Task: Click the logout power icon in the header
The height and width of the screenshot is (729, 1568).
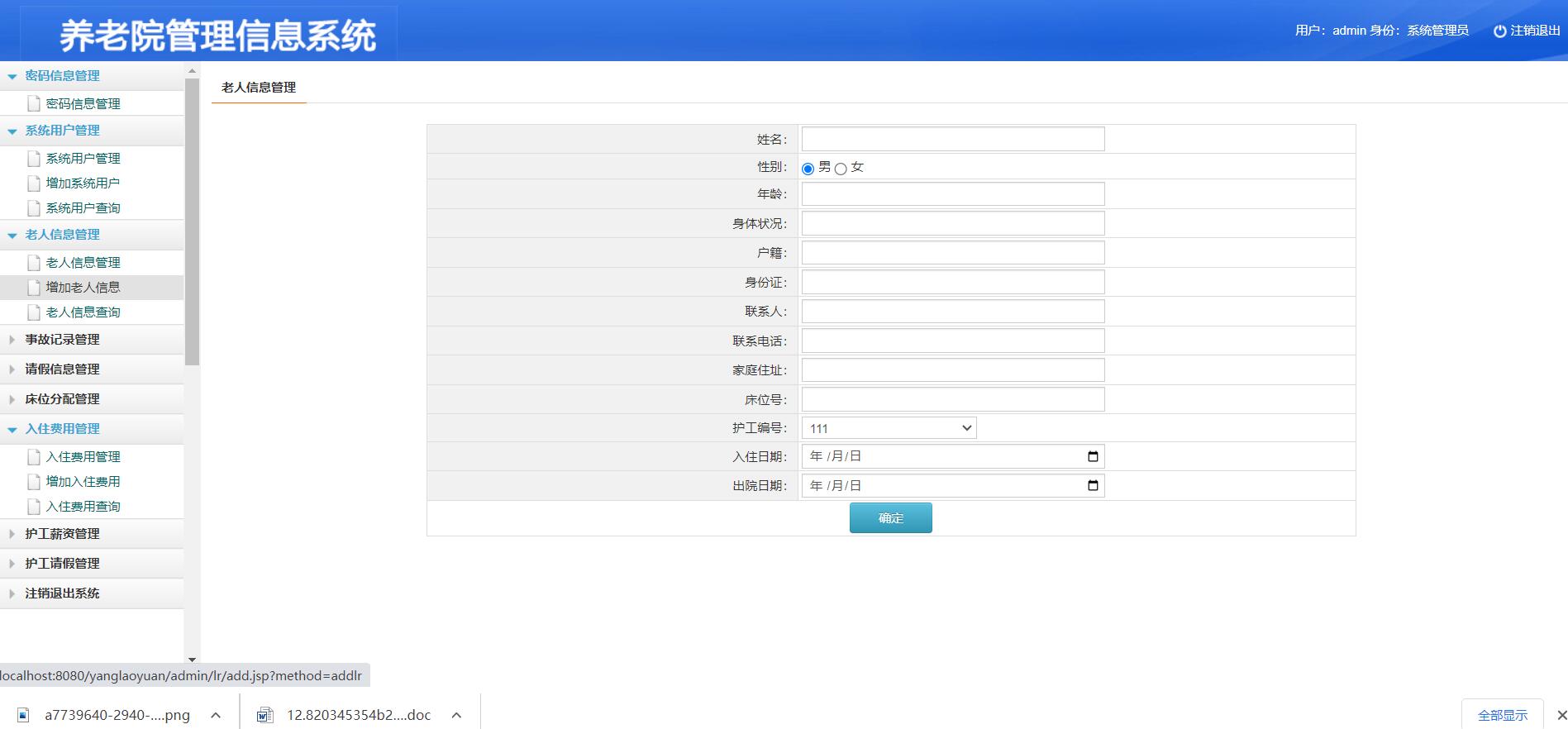Action: click(x=1499, y=31)
